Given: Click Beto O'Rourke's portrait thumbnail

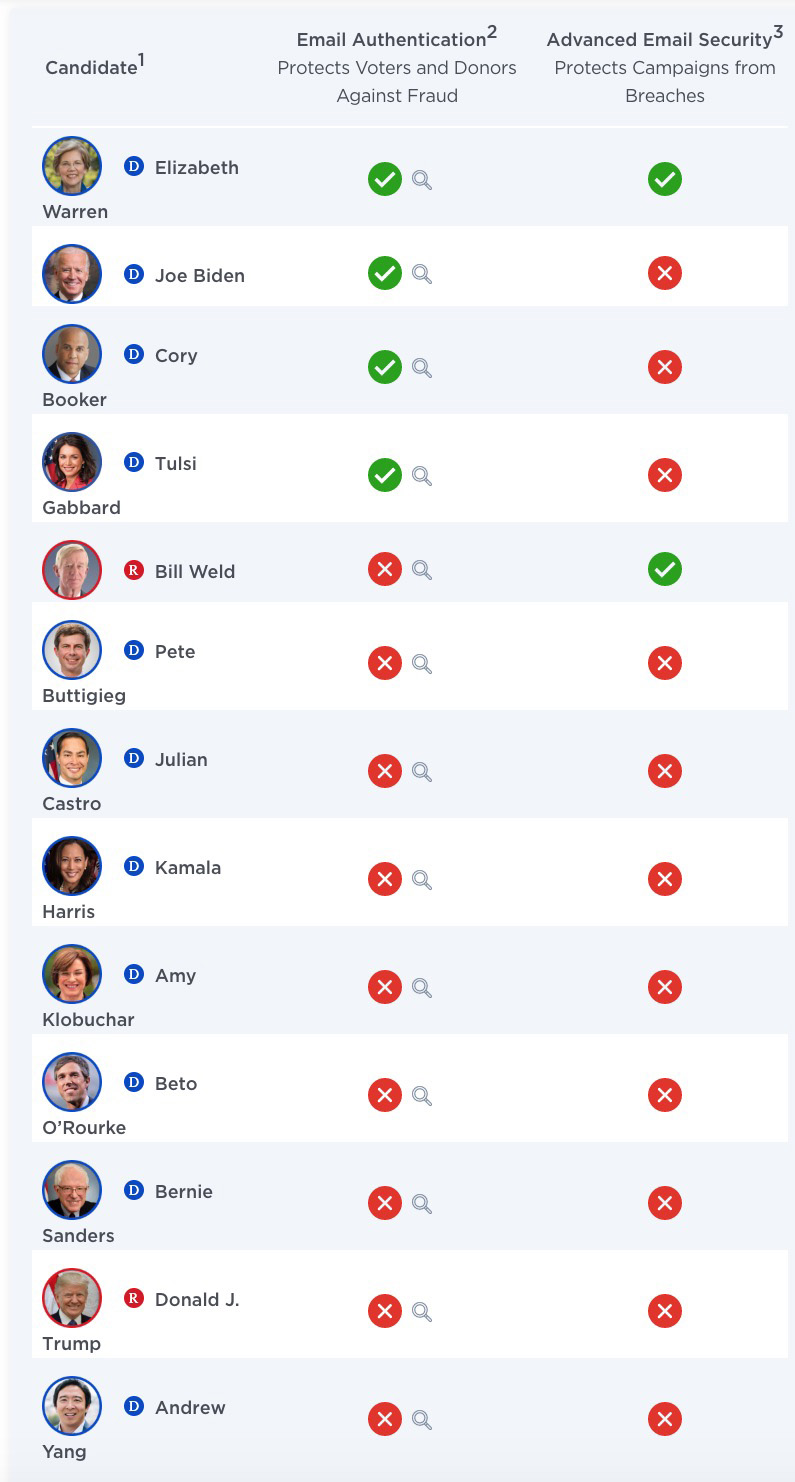Looking at the screenshot, I should [72, 1082].
